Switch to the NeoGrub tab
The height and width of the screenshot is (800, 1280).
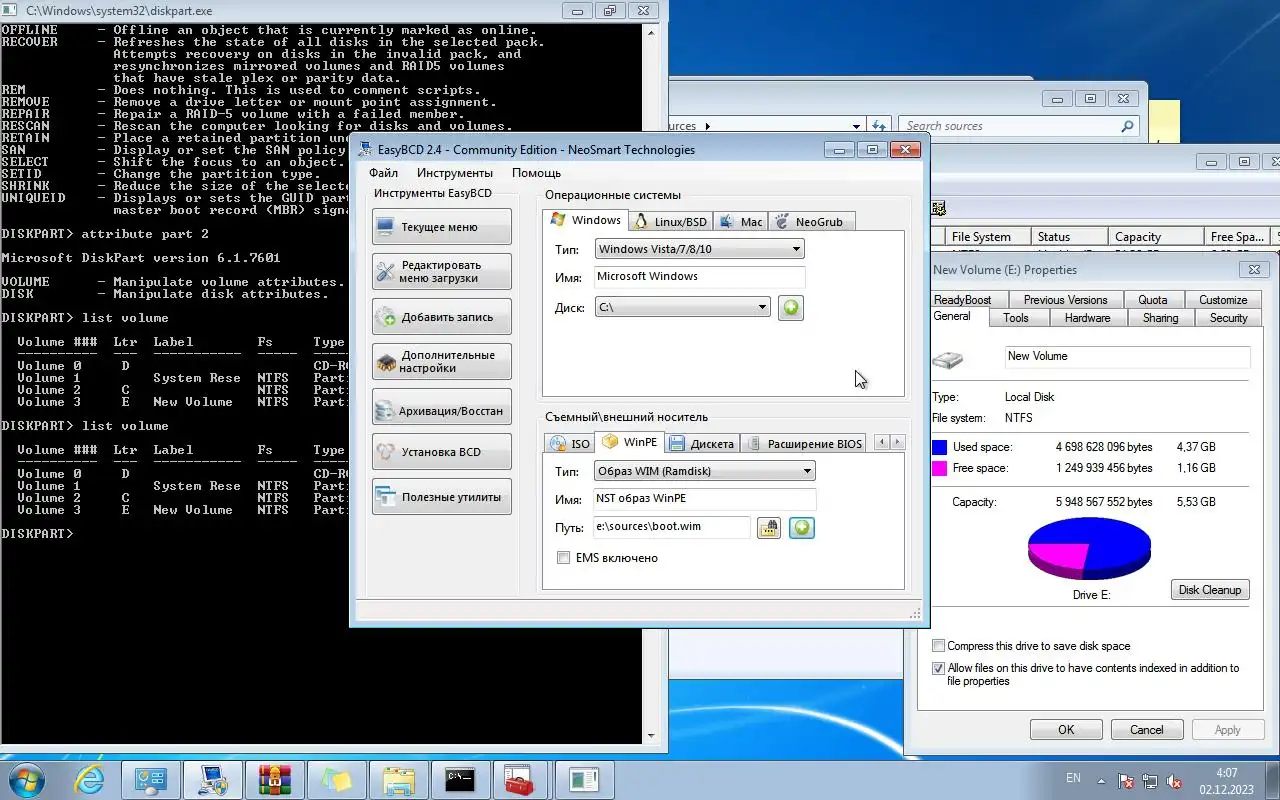[811, 222]
